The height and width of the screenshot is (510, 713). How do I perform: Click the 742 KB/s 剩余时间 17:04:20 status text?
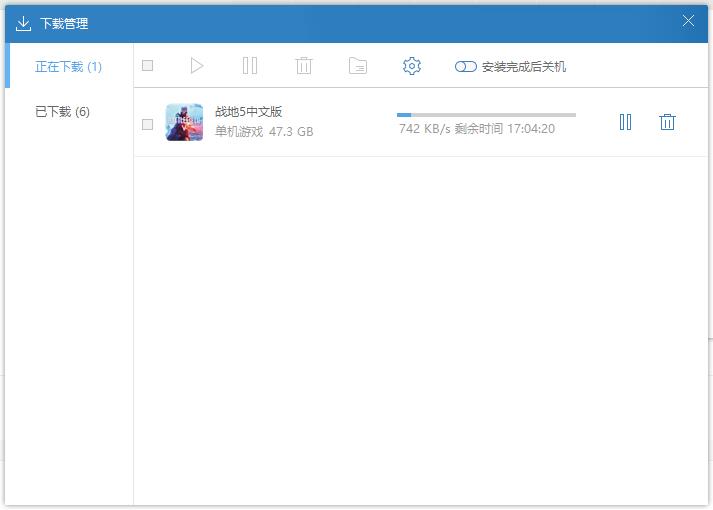(477, 129)
